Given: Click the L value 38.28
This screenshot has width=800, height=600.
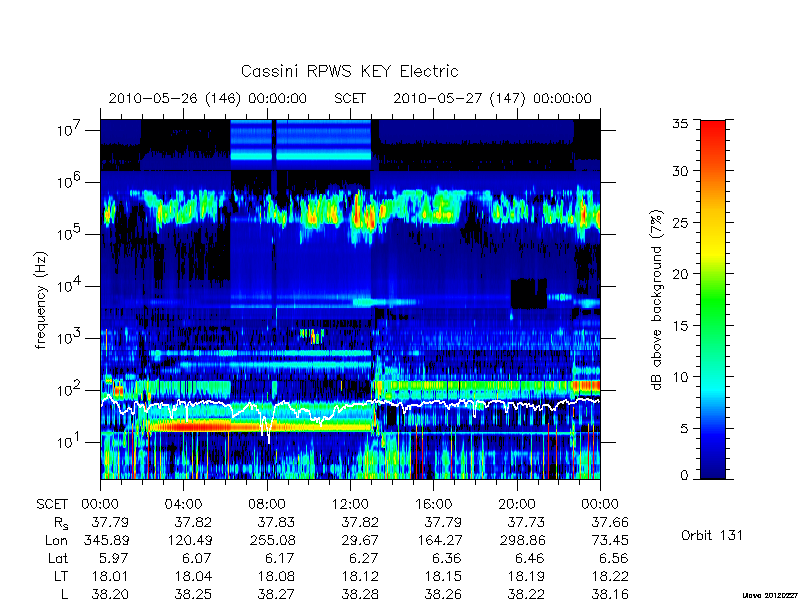Looking at the screenshot, I should (x=360, y=594).
